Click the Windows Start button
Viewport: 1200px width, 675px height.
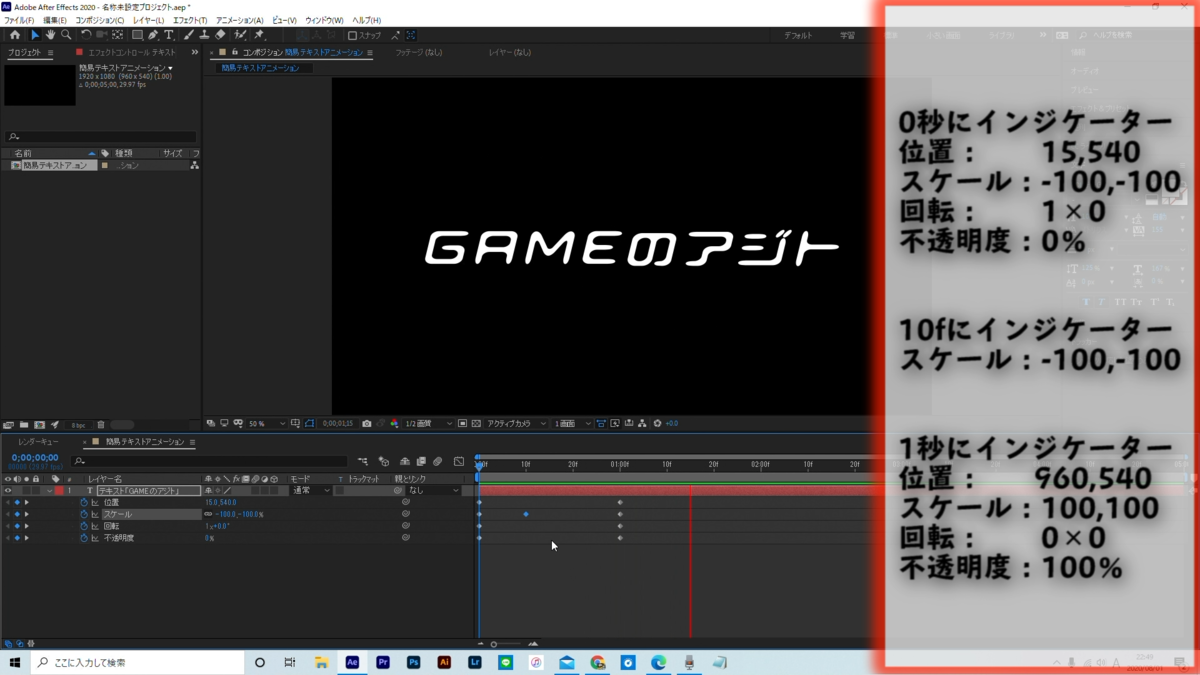(x=15, y=662)
